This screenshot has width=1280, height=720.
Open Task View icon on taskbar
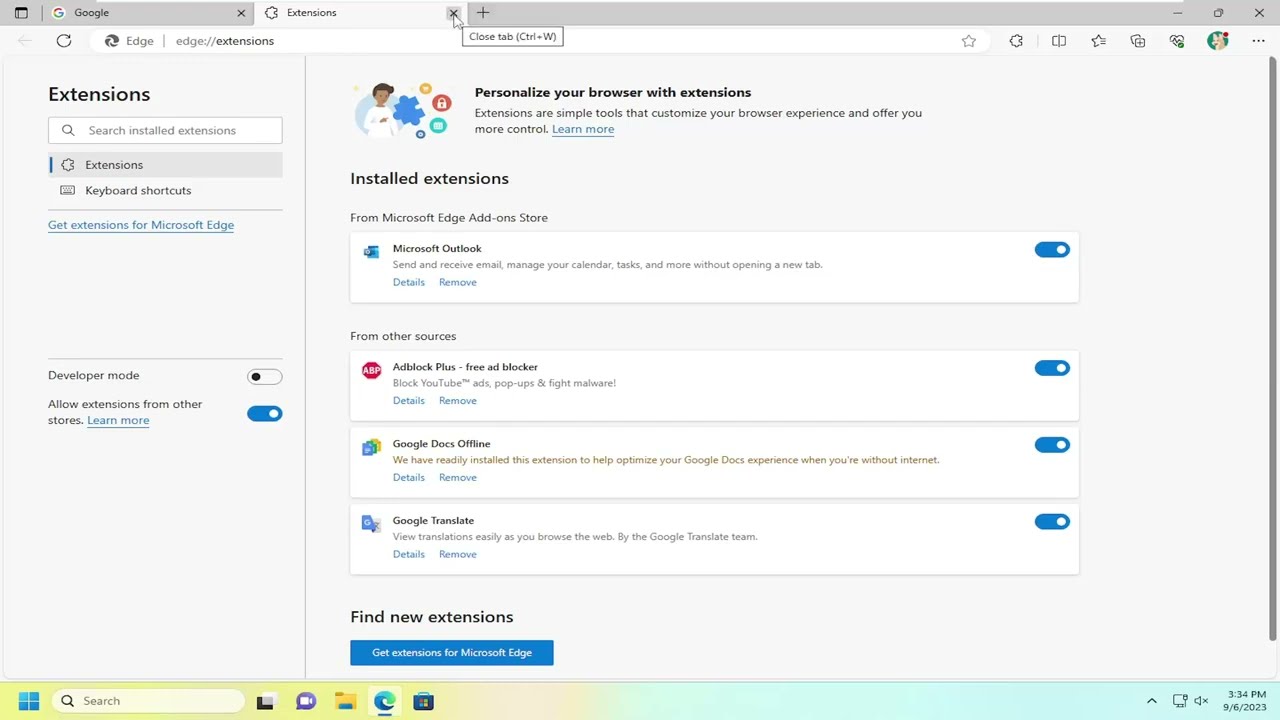[265, 702]
